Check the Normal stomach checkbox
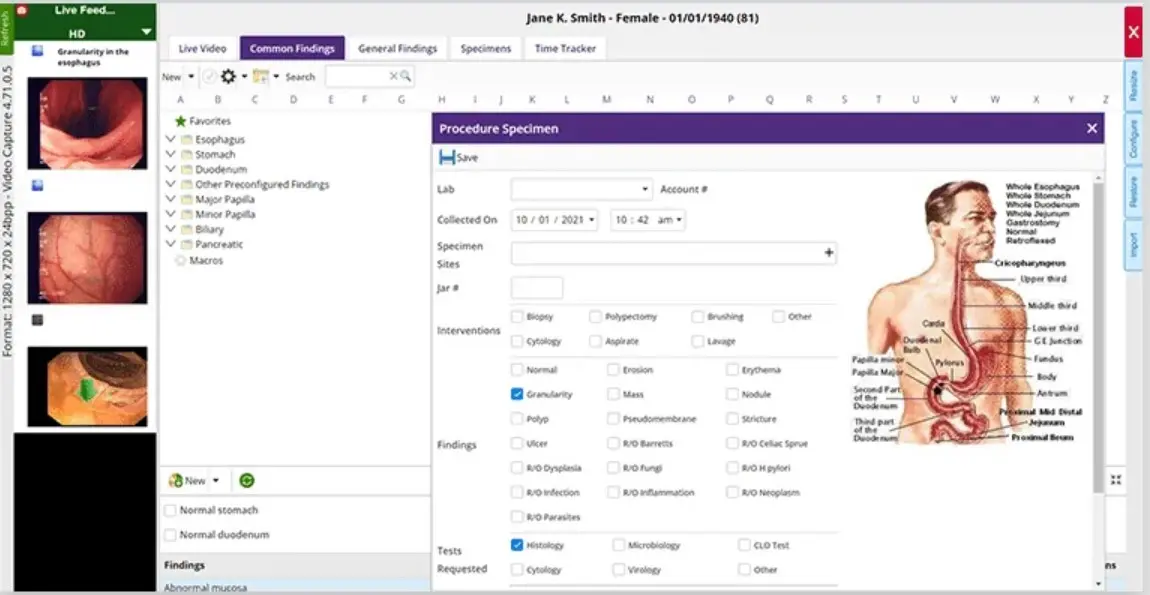Image resolution: width=1150 pixels, height=595 pixels. click(x=171, y=510)
